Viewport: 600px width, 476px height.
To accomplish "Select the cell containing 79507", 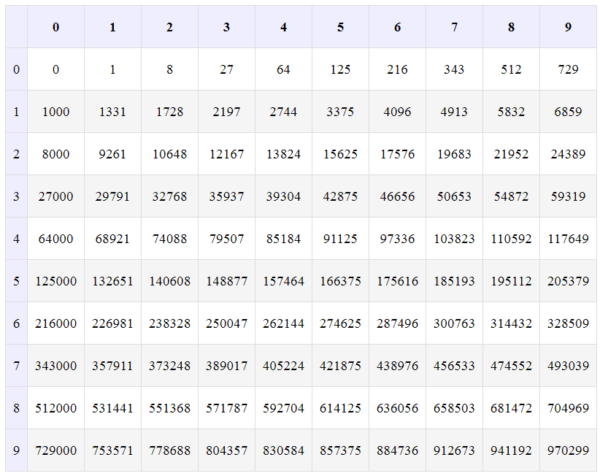I will tap(226, 239).
